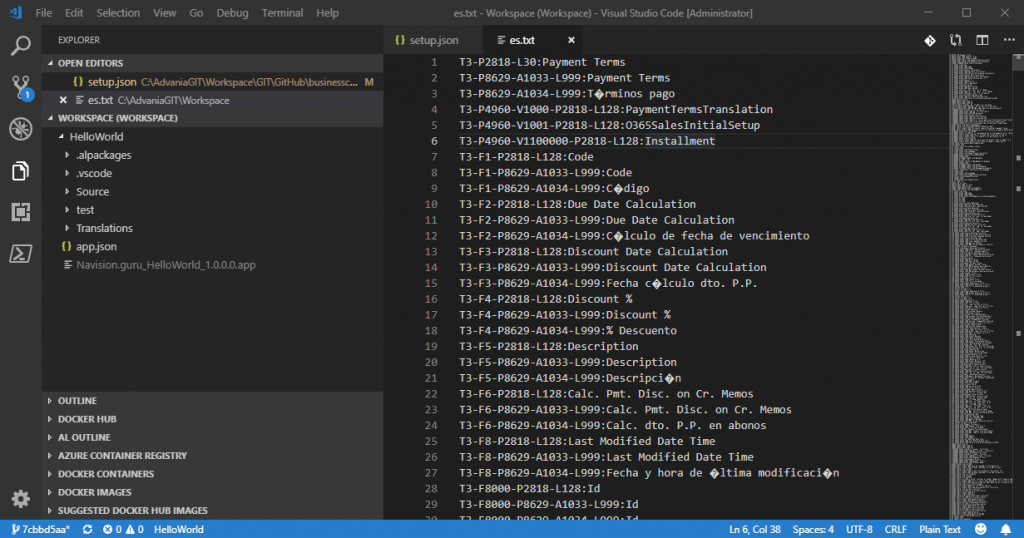Expand the Docker Containers panel
The image size is (1024, 538).
(105, 474)
